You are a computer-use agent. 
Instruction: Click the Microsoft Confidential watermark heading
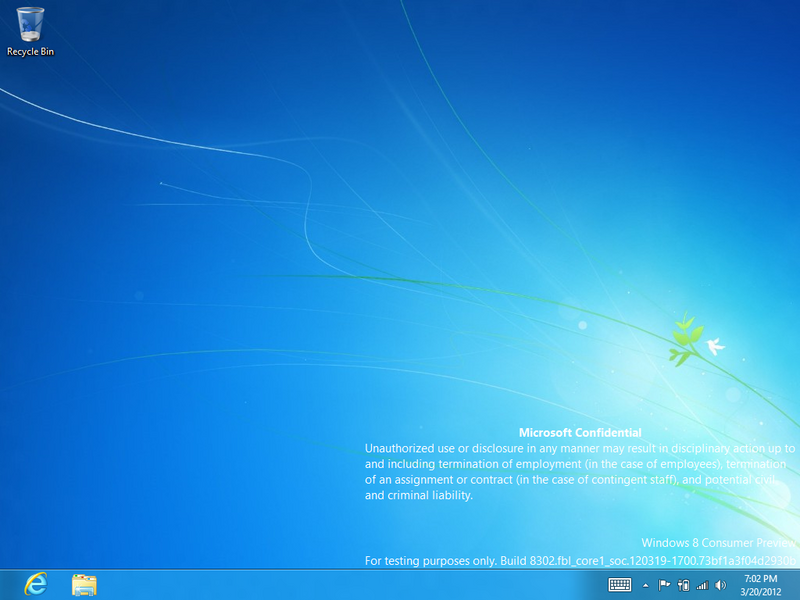click(580, 433)
